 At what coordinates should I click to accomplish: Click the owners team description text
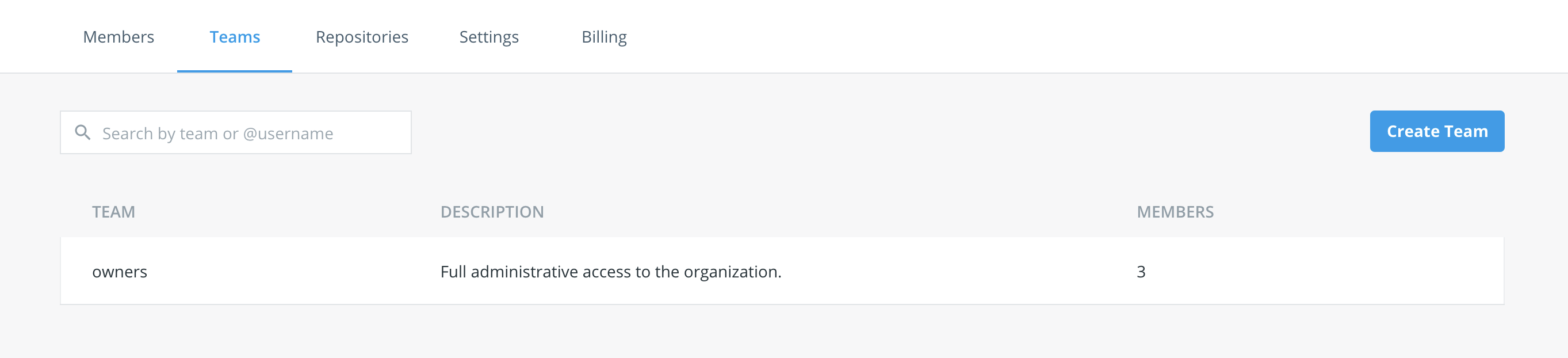click(610, 272)
